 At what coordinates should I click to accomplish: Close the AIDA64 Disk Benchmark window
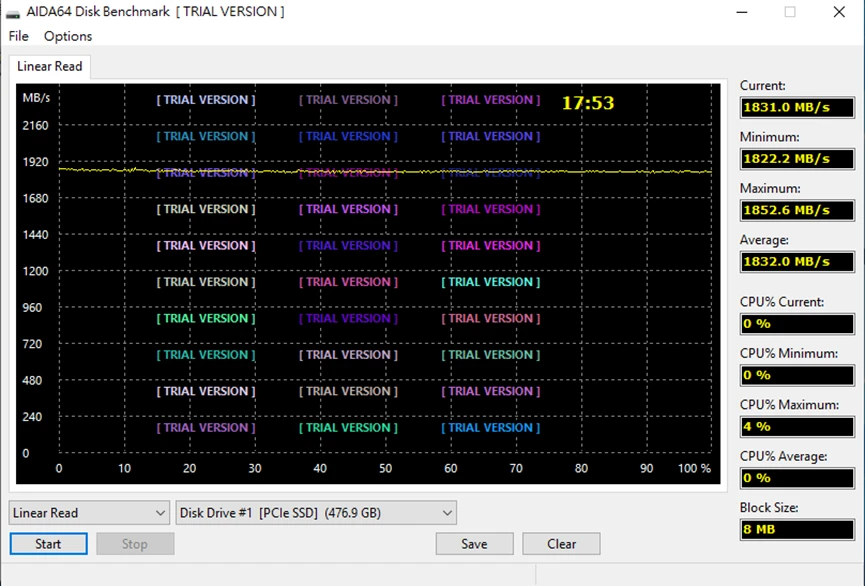coord(839,12)
